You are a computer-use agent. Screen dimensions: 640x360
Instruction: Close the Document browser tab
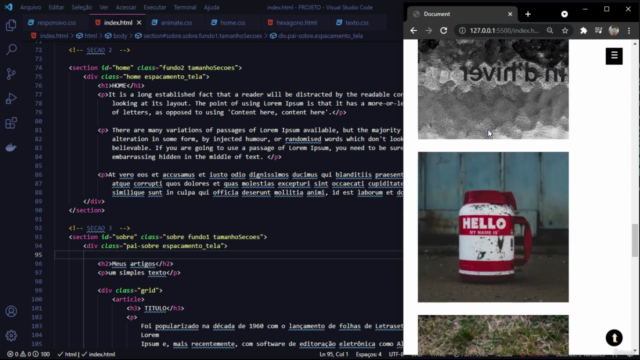click(510, 14)
